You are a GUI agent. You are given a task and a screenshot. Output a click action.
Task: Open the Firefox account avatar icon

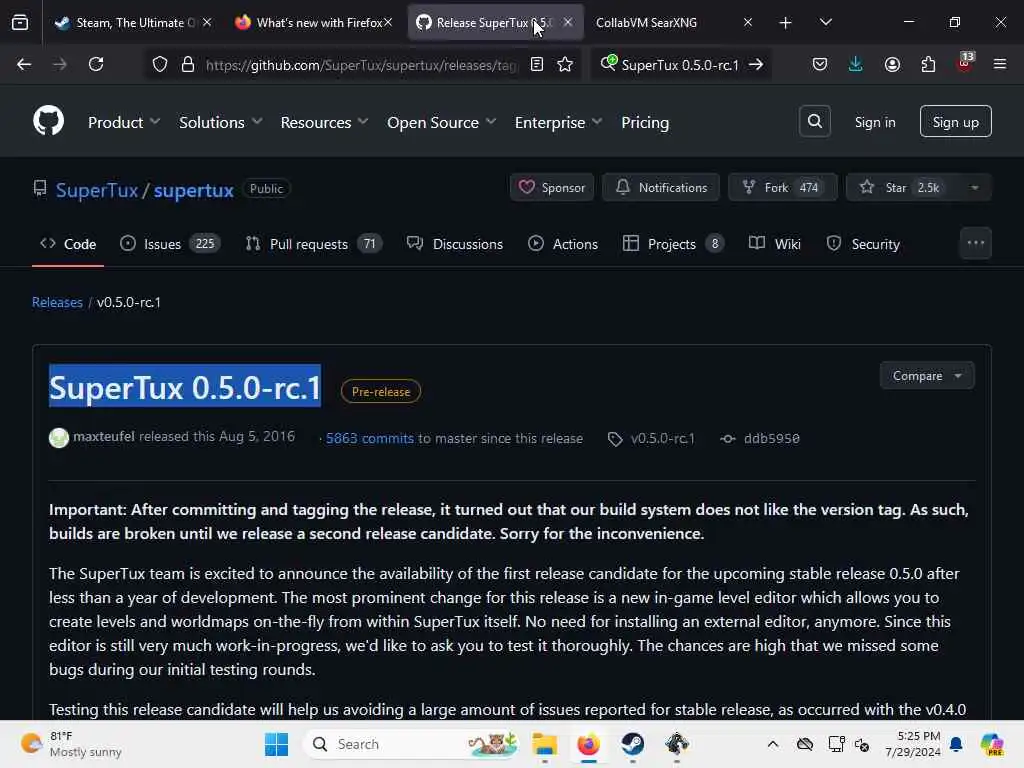tap(892, 65)
